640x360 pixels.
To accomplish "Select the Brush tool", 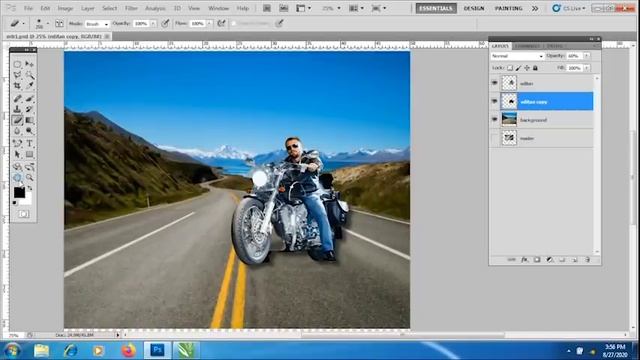I will tap(29, 98).
